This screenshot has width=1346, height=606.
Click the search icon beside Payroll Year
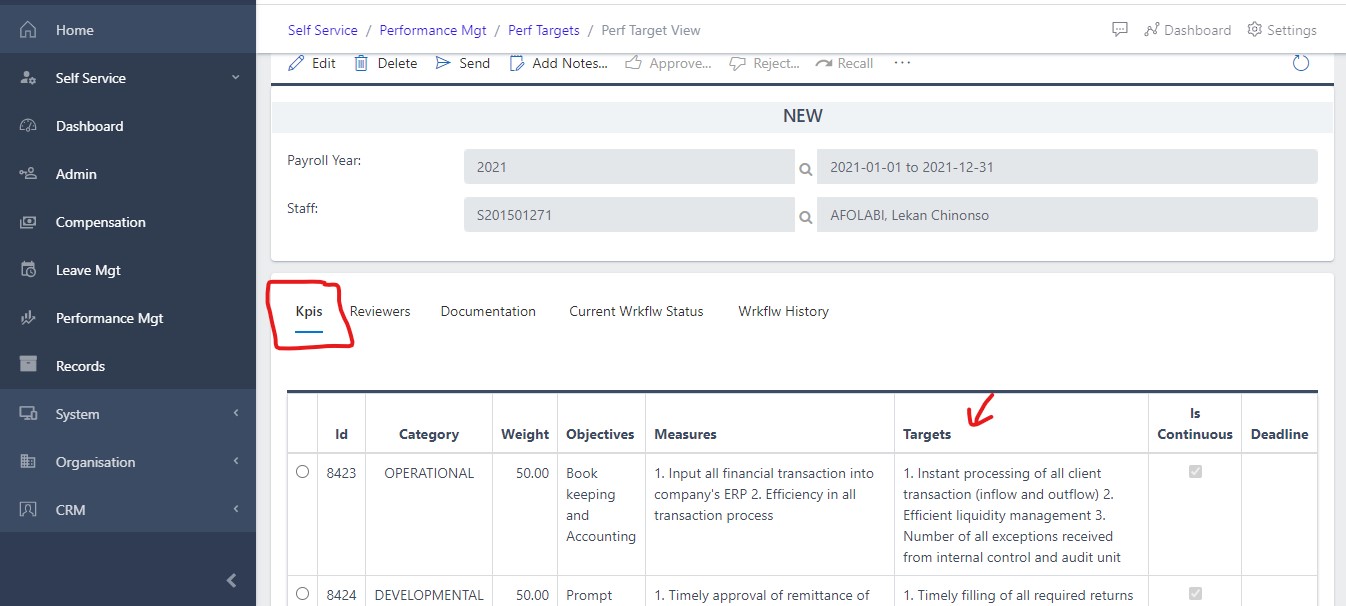tap(805, 169)
